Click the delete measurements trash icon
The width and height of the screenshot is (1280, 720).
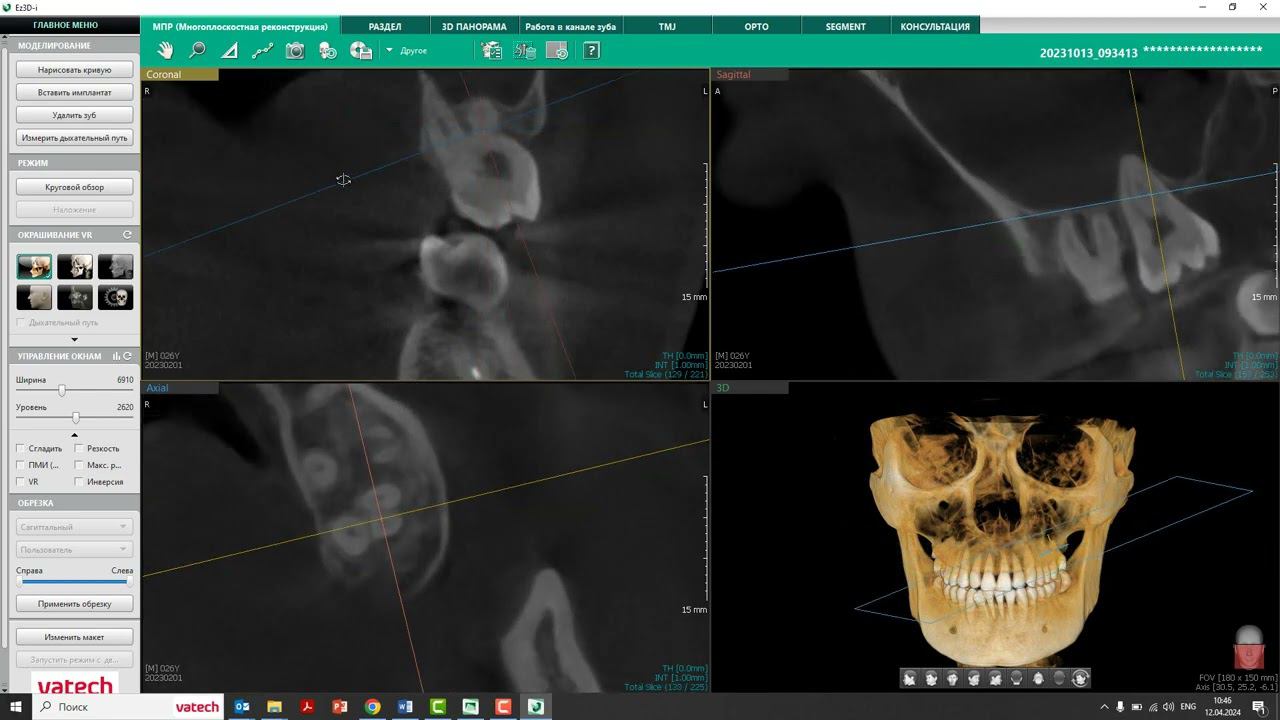pyautogui.click(x=525, y=50)
